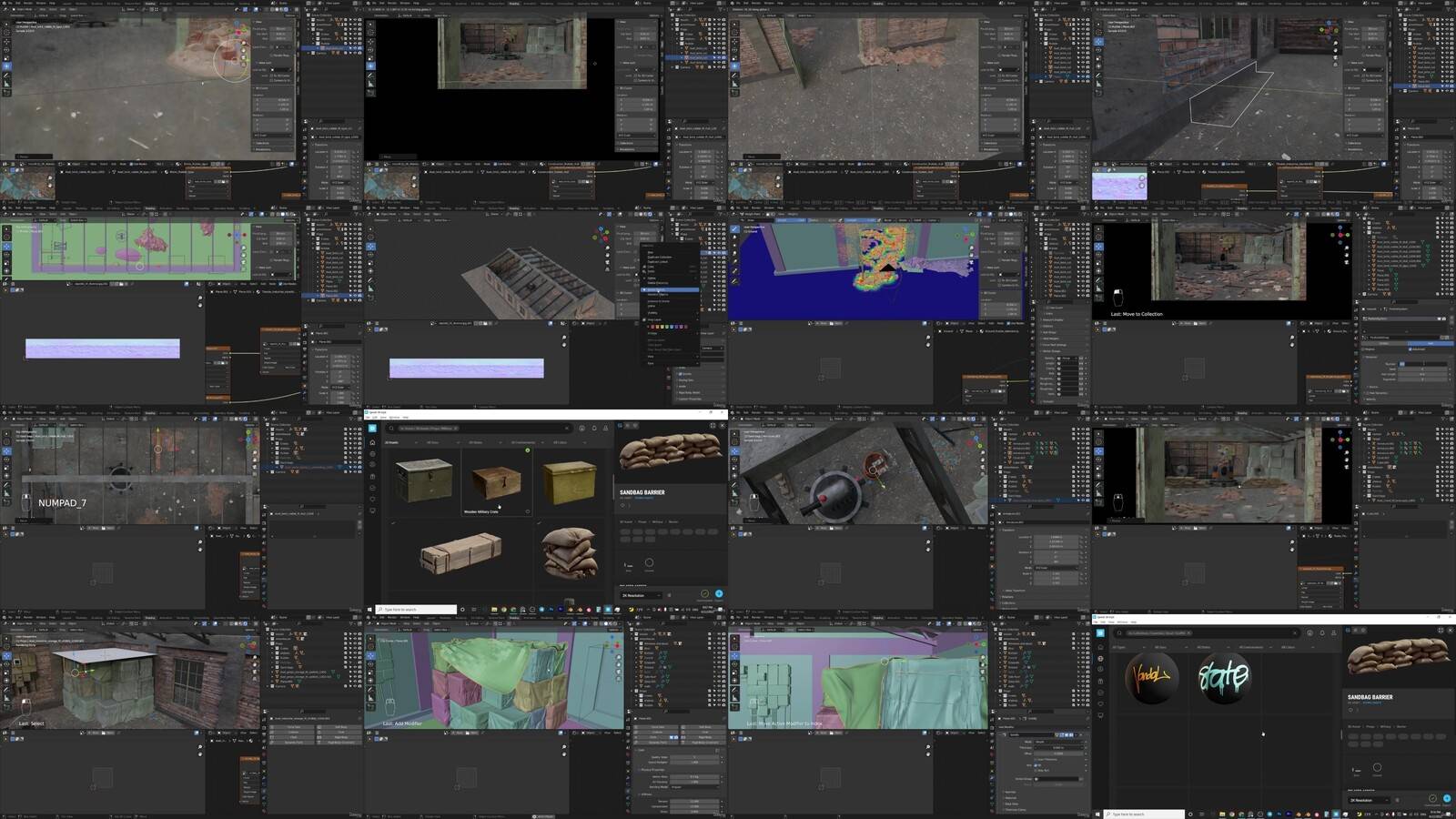Open Windows Start button below the crate assets
Viewport: 1456px width, 819px height.
(x=369, y=609)
